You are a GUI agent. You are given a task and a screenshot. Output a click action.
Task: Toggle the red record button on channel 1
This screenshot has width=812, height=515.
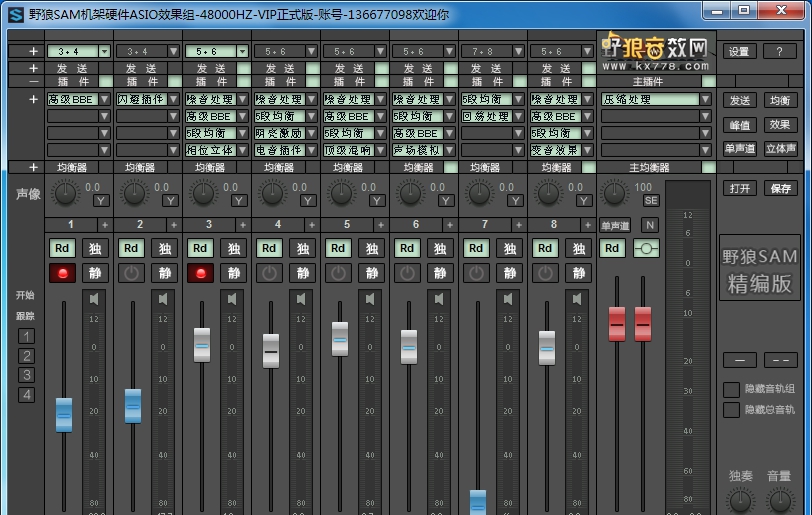click(x=63, y=273)
